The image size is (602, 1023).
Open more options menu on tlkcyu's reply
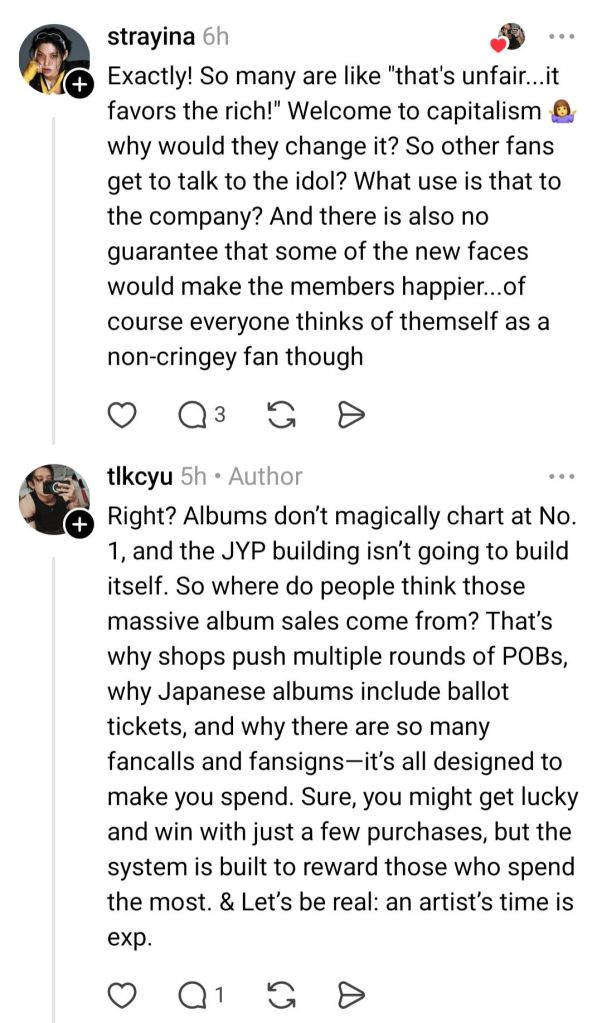(561, 476)
